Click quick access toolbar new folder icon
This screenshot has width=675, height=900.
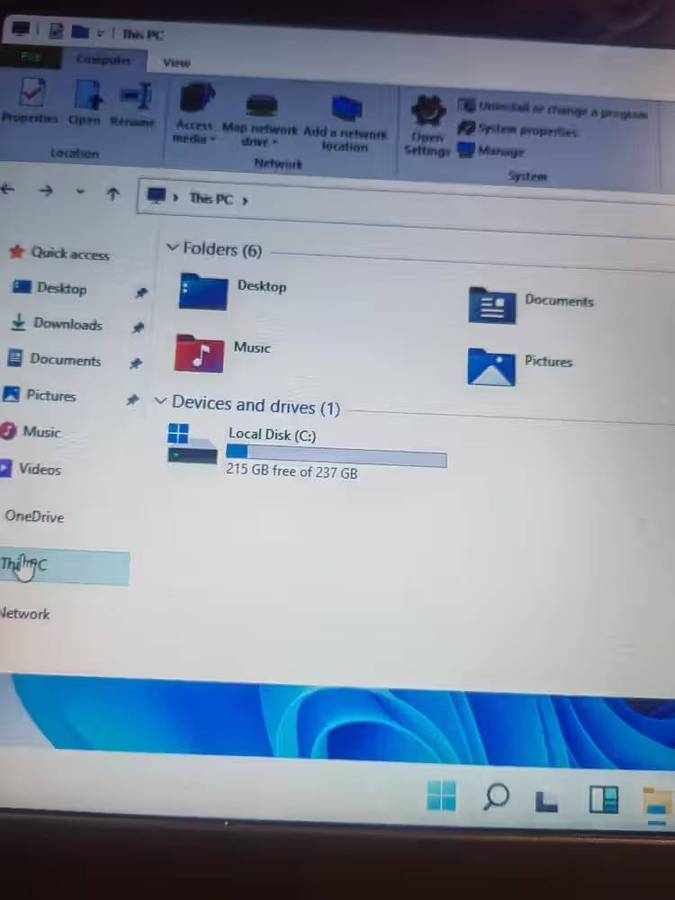coord(80,32)
